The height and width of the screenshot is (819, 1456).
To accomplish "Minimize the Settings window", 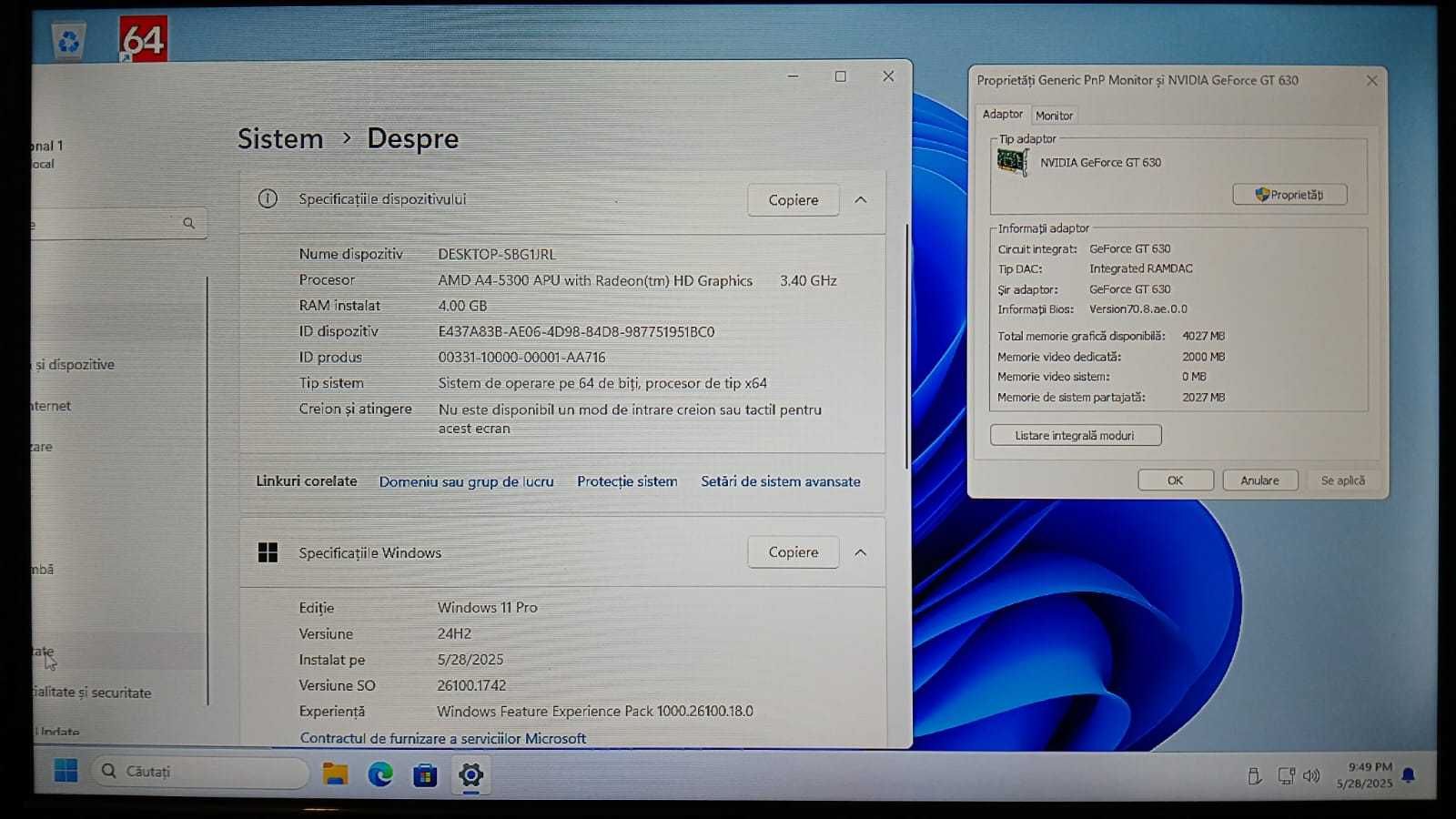I will tap(794, 76).
